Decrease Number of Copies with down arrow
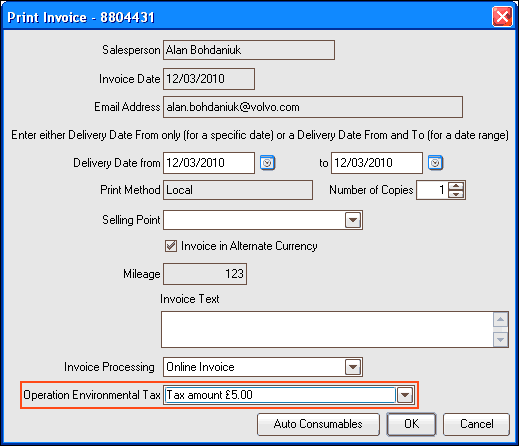Viewport: 519px width, 446px height. (456, 194)
